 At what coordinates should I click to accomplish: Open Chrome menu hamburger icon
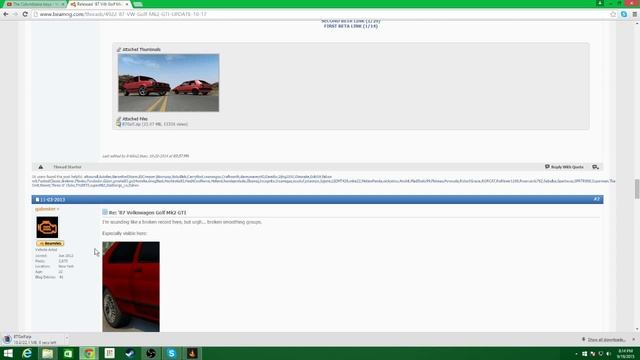tap(635, 14)
